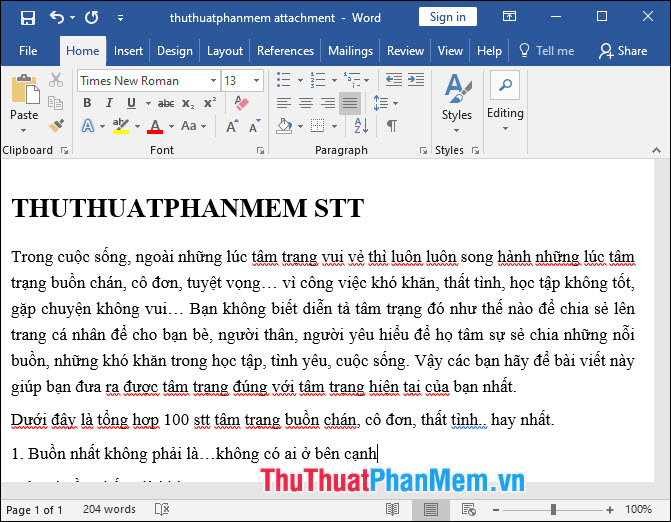The width and height of the screenshot is (671, 522).
Task: Toggle Underline formatting
Action: [131, 103]
